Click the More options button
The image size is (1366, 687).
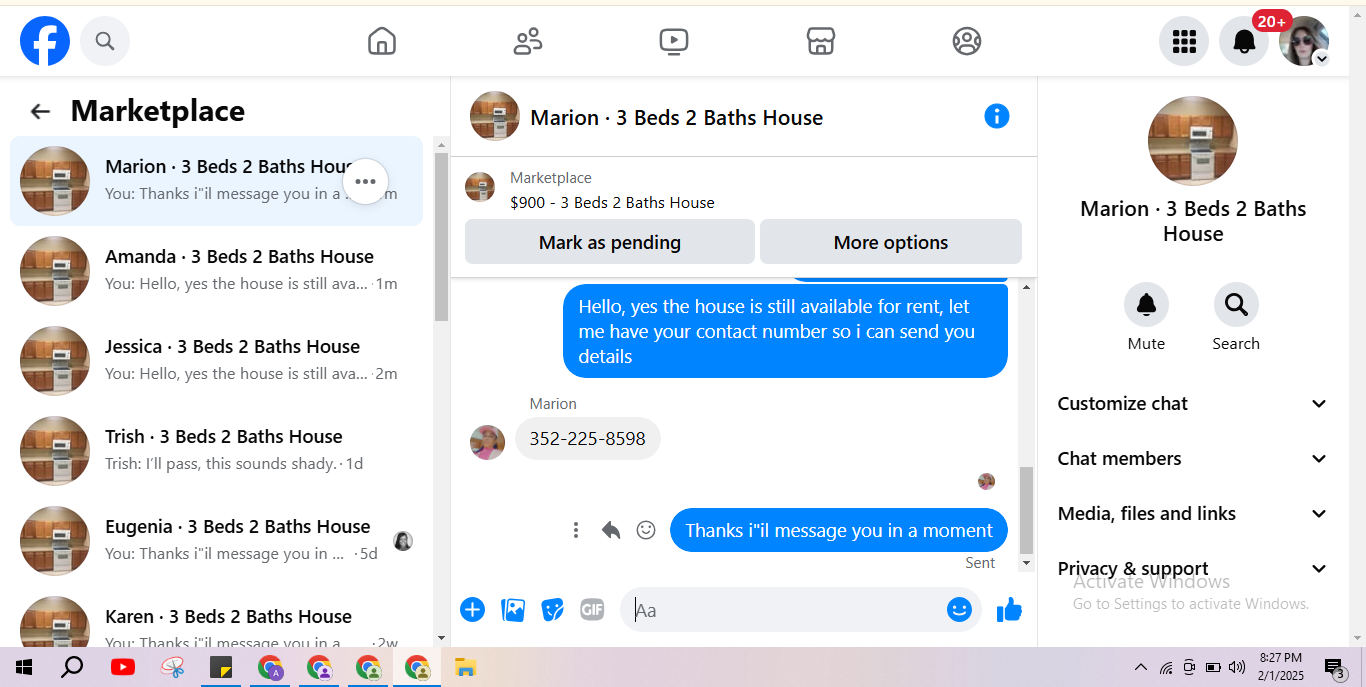point(891,242)
